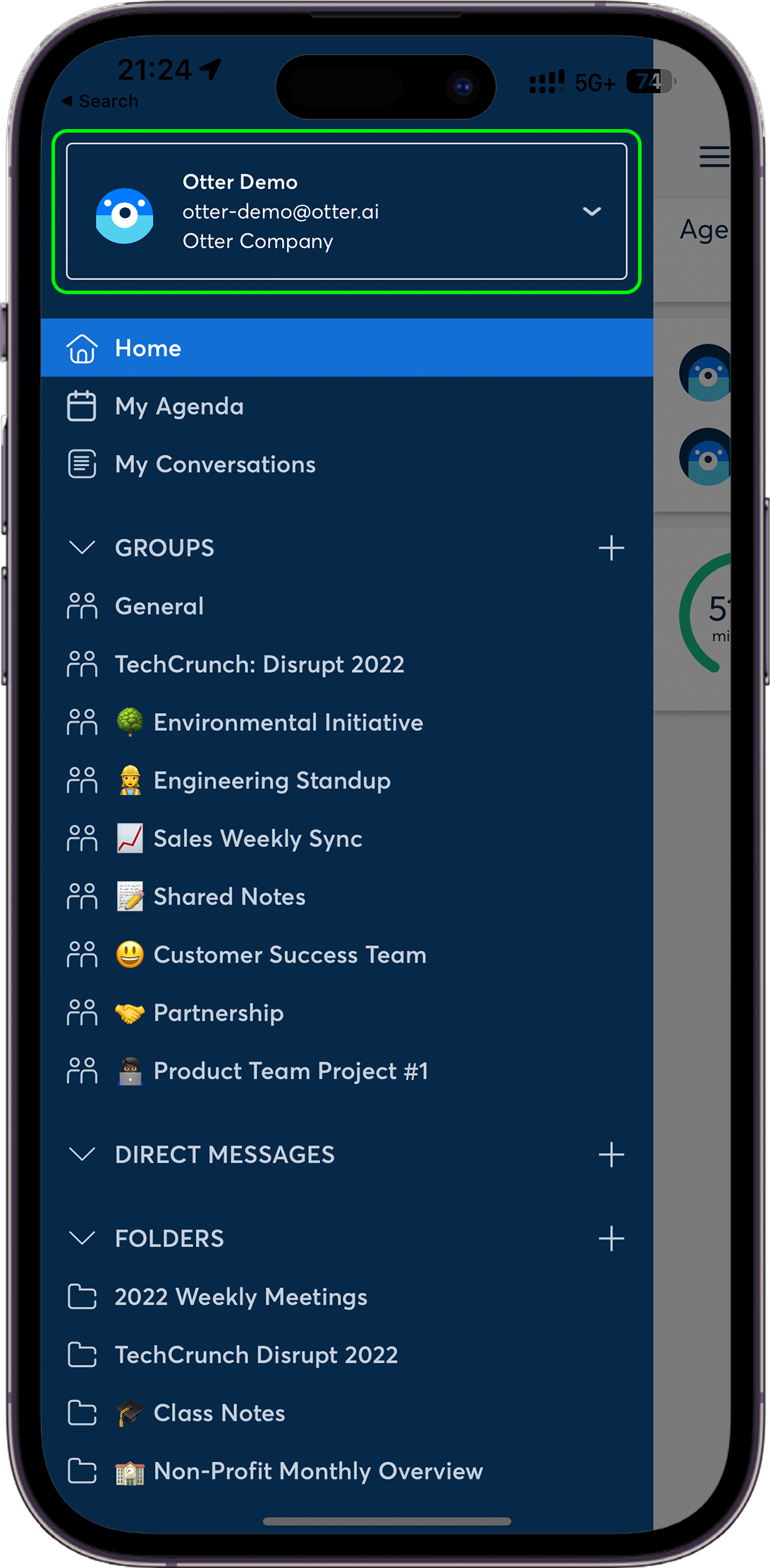
Task: Tap the folder icon beside TechCrunch Disrupt 2022
Action: 82,1354
